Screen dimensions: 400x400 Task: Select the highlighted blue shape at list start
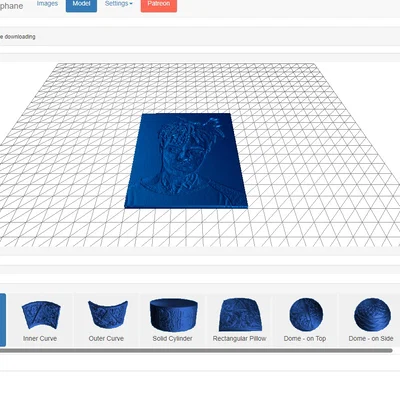pos(3,320)
